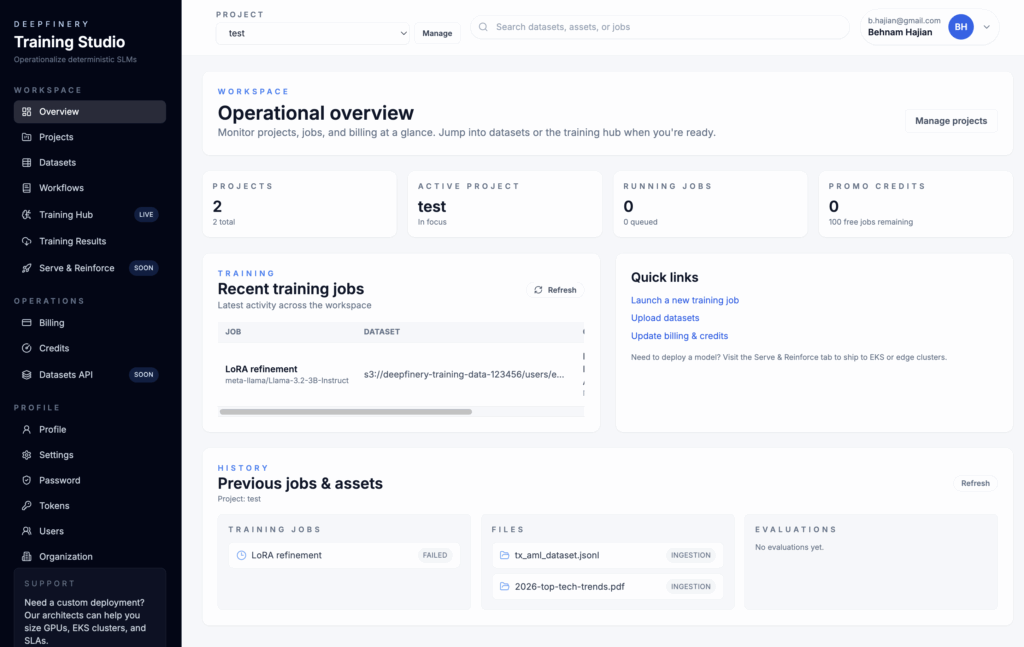Click the Upload datasets link
This screenshot has height=647, width=1024.
point(665,318)
